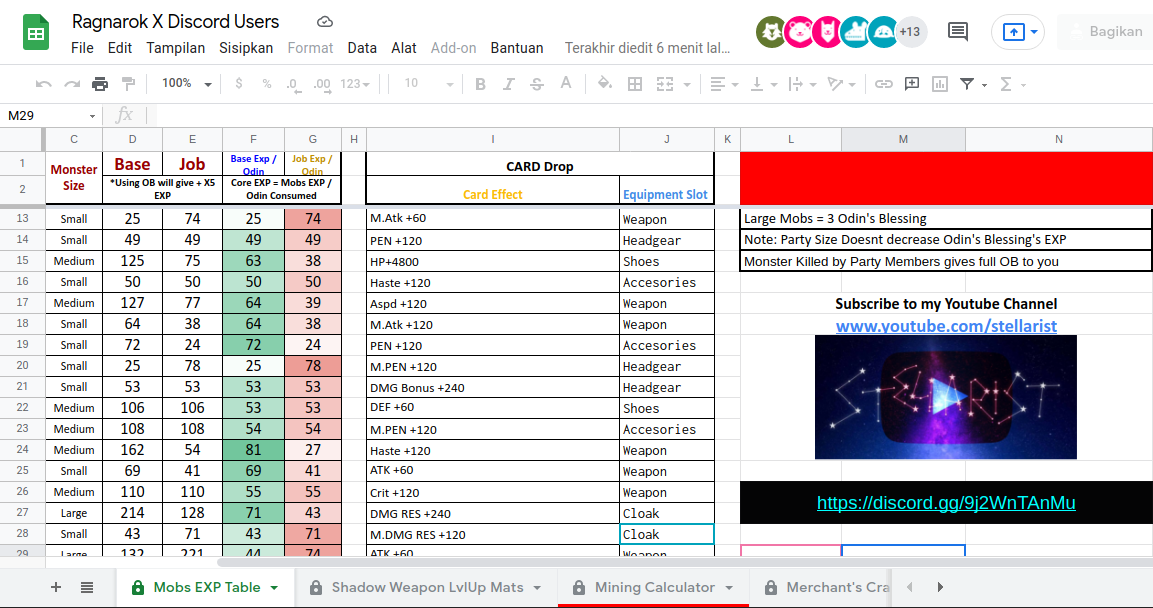Viewport: 1153px width, 608px height.
Task: Toggle italic formatting
Action: [508, 83]
